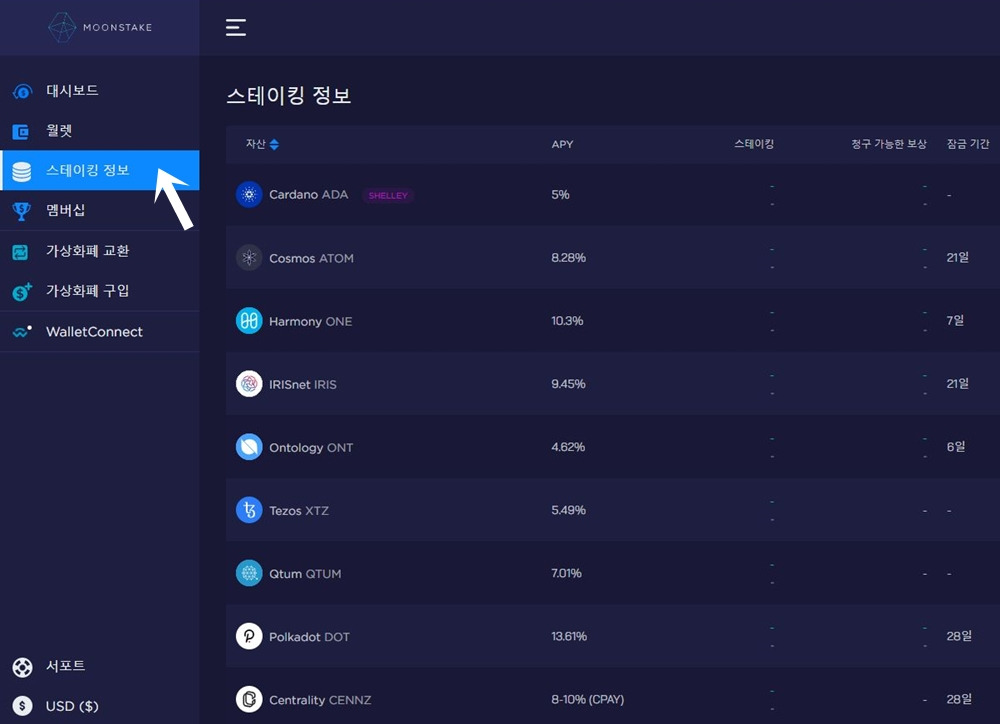Select the Polkadot DOT asset name

(309, 637)
